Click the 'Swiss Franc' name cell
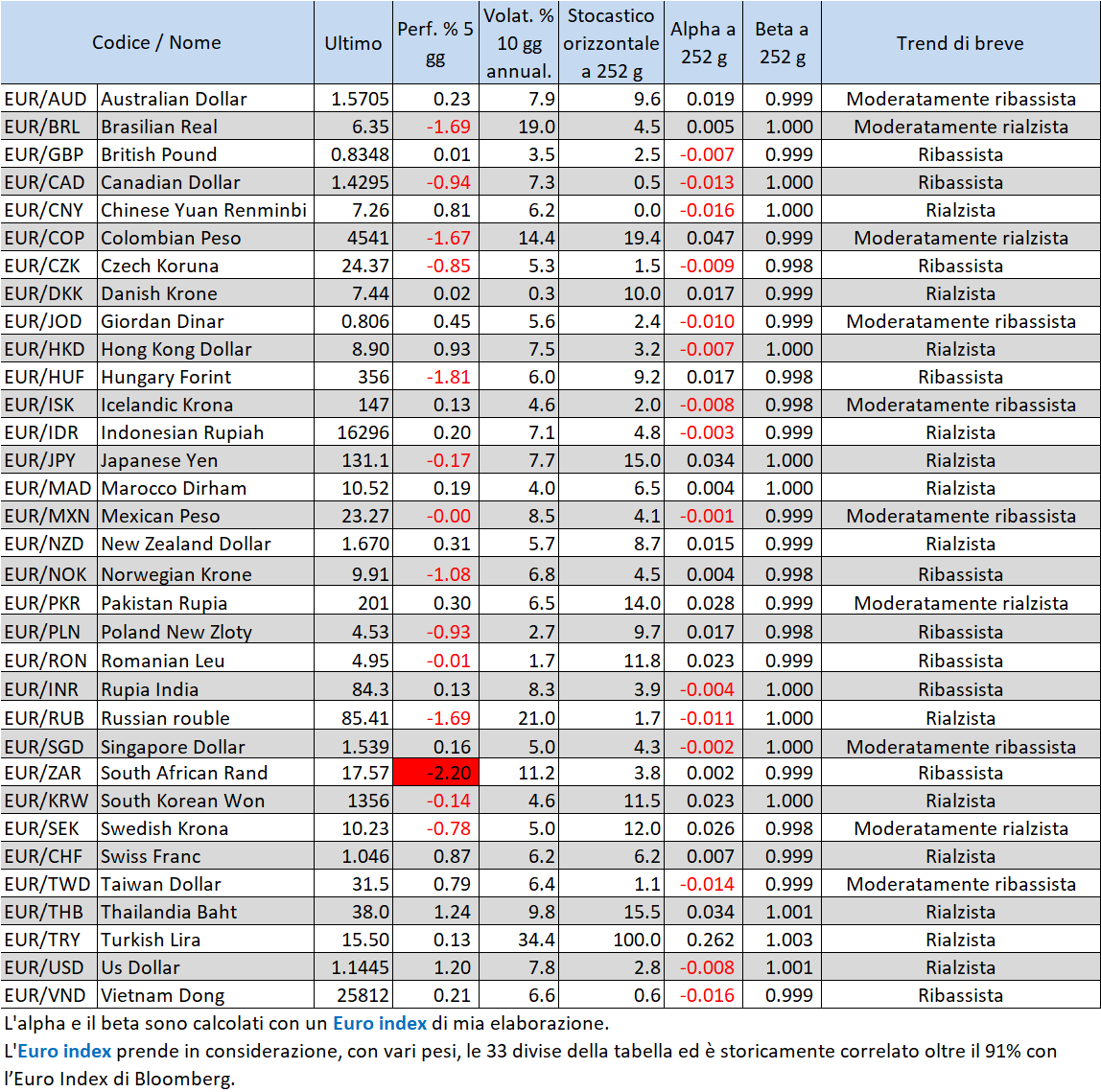The image size is (1101, 1092). pos(206,855)
